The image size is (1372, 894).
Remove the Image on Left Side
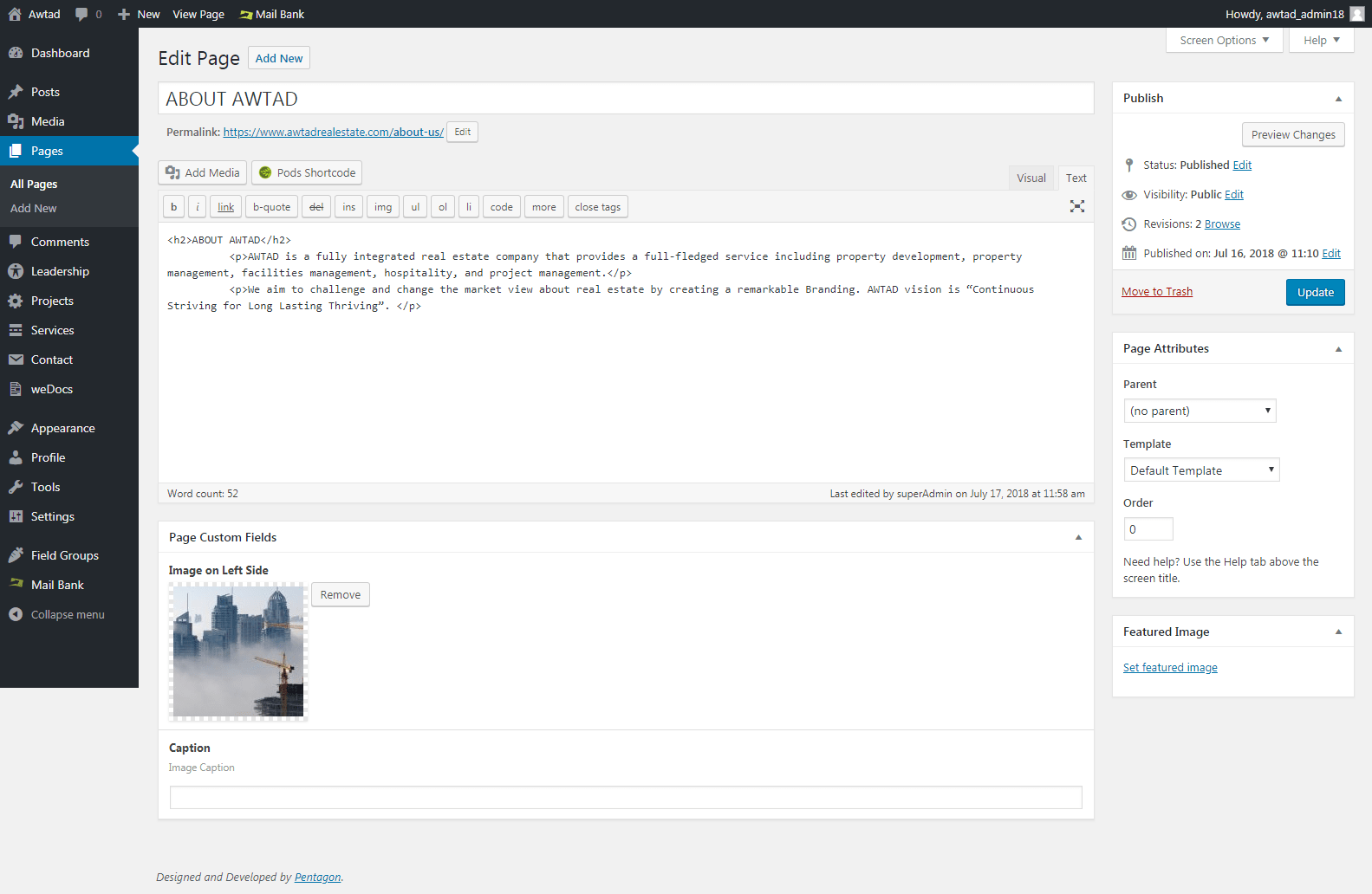pyautogui.click(x=341, y=594)
